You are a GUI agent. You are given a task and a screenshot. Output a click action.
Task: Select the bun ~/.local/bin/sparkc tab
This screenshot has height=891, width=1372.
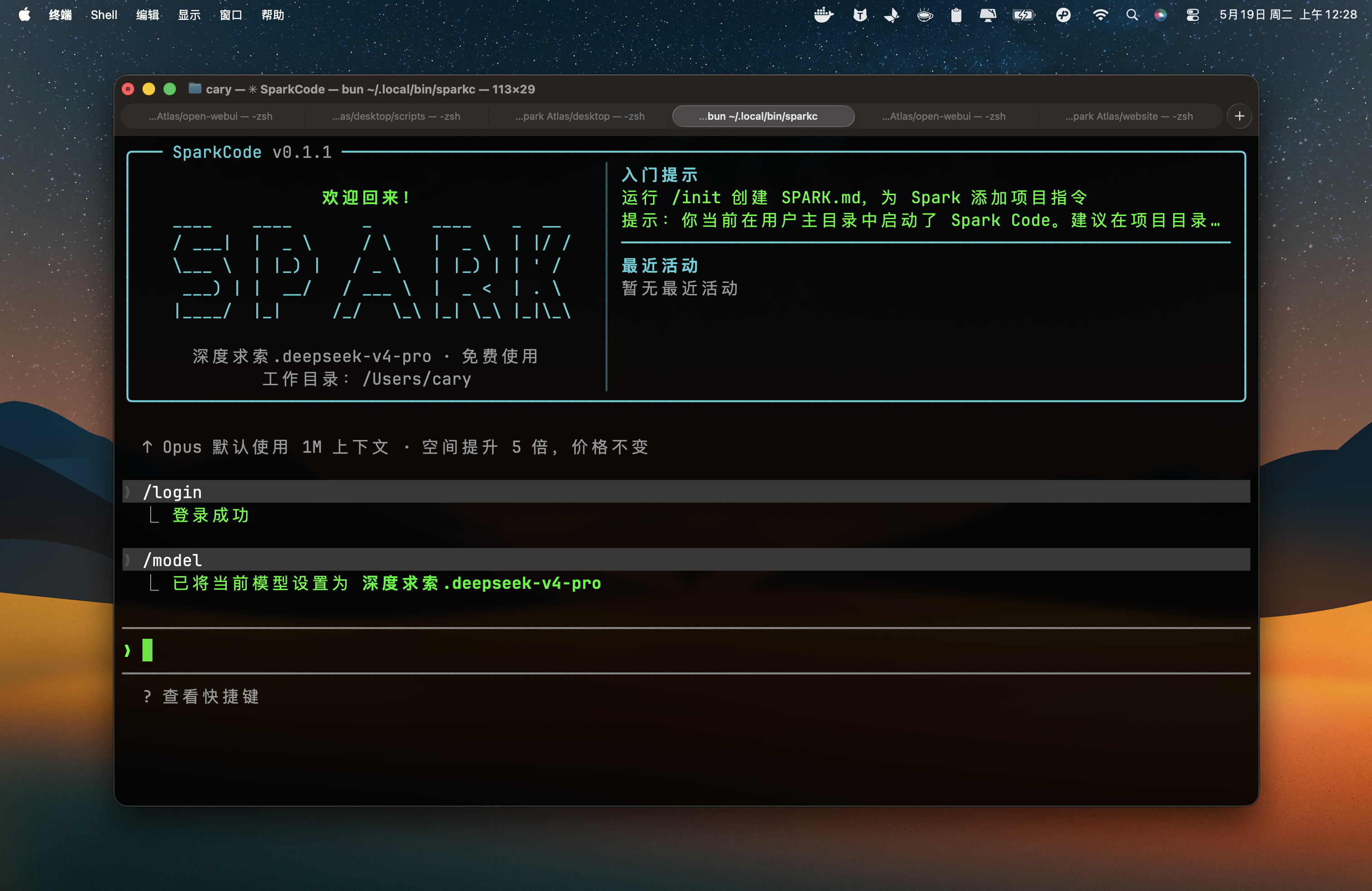point(763,116)
